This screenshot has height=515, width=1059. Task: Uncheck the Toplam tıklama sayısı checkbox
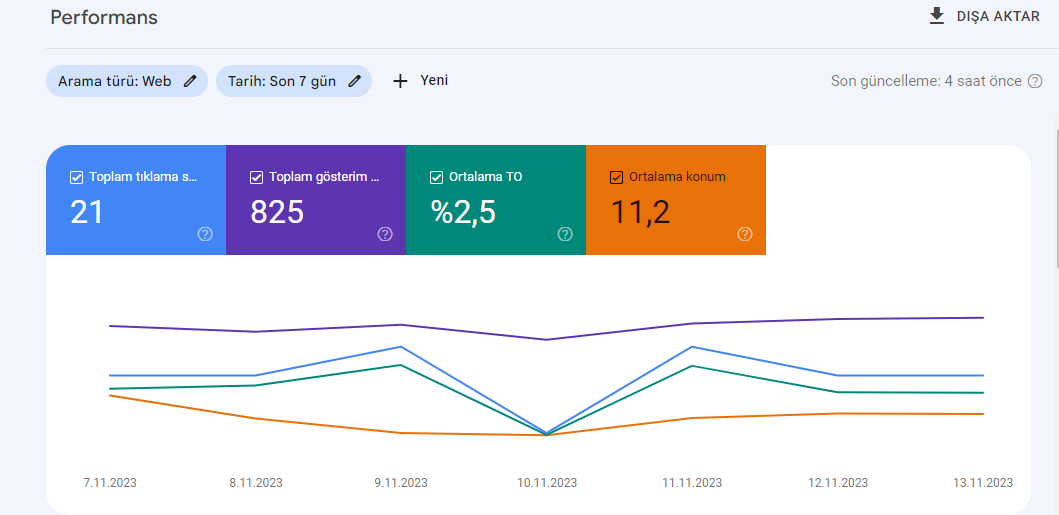click(x=76, y=178)
